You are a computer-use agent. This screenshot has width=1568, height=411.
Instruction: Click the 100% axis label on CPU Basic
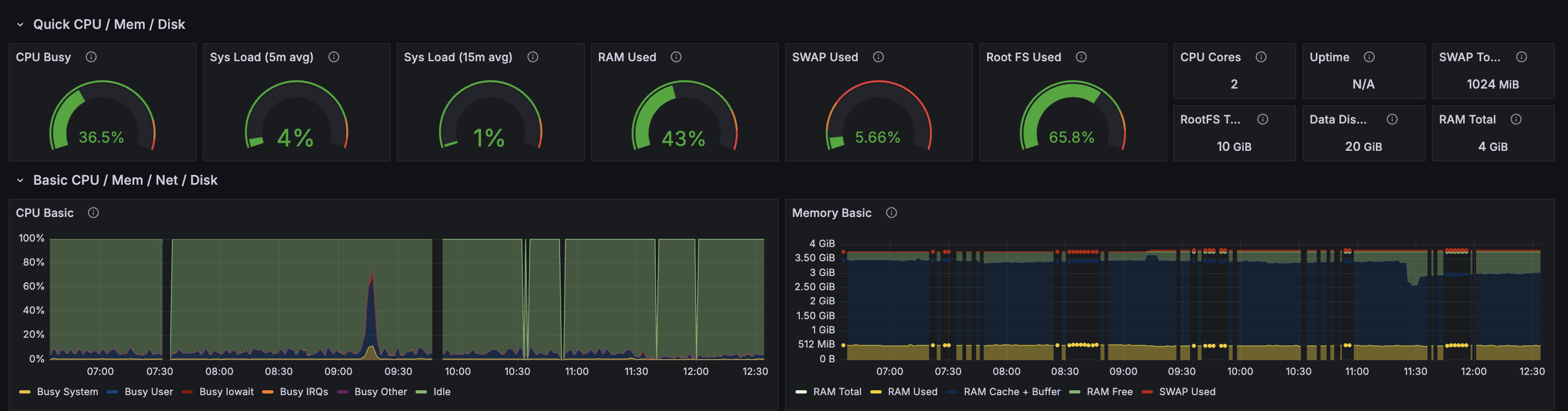pos(32,238)
